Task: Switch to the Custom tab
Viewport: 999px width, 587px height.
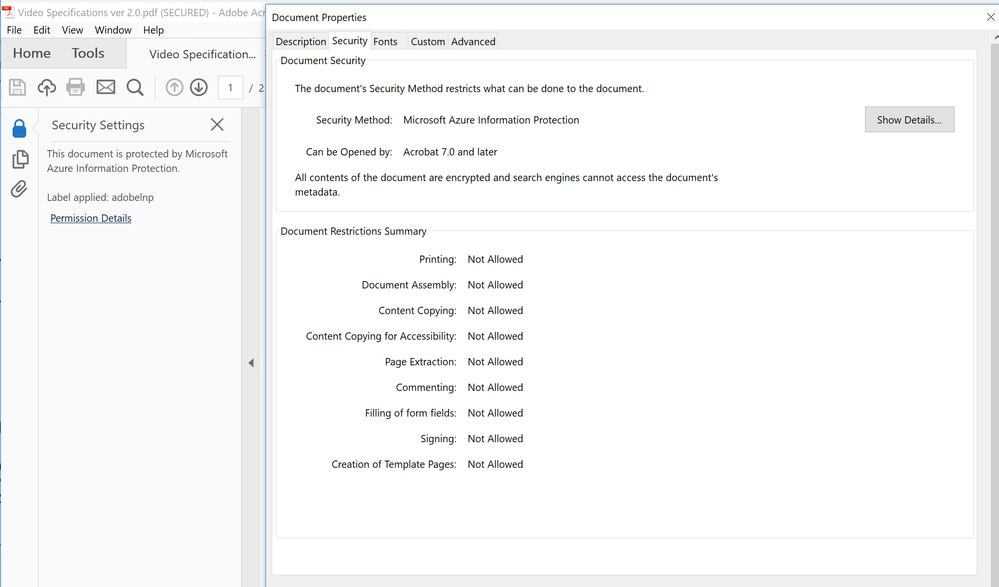Action: [x=428, y=41]
